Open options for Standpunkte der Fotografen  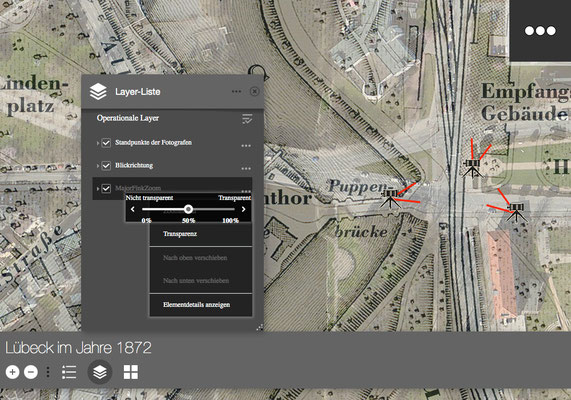click(x=246, y=146)
